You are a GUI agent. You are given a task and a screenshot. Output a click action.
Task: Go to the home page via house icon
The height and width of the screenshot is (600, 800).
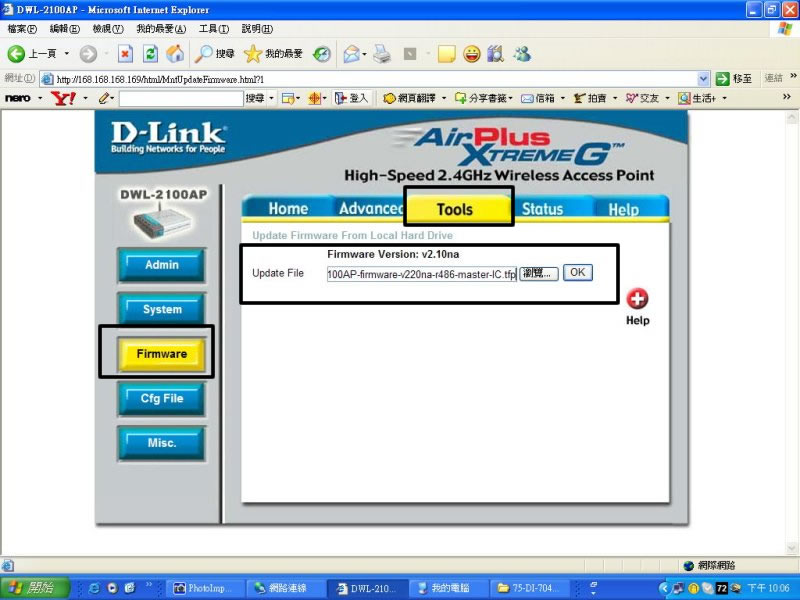coord(175,54)
